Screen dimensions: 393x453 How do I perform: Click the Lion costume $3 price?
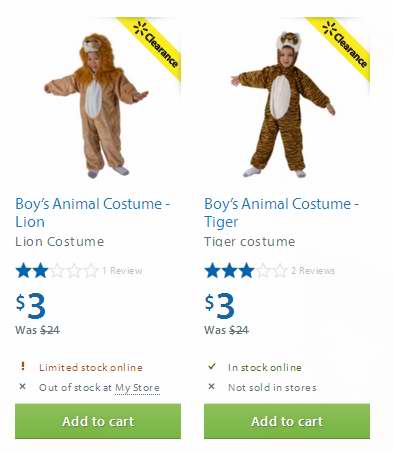(31, 306)
